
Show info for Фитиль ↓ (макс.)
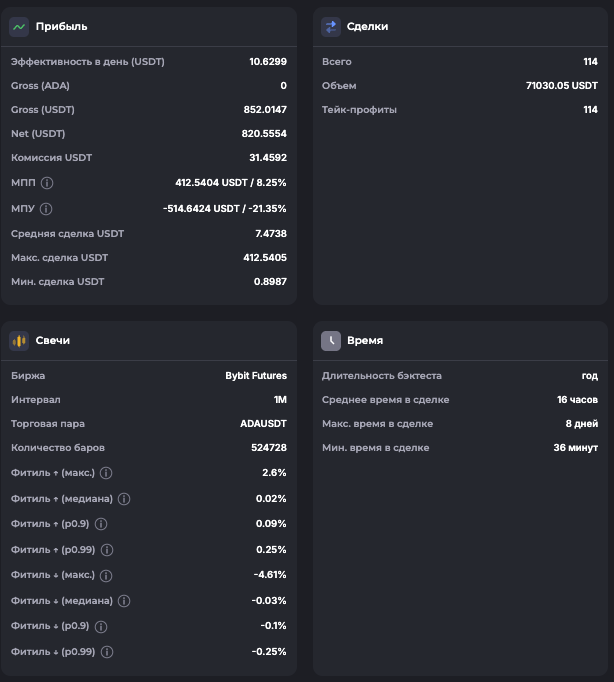pyautogui.click(x=106, y=576)
